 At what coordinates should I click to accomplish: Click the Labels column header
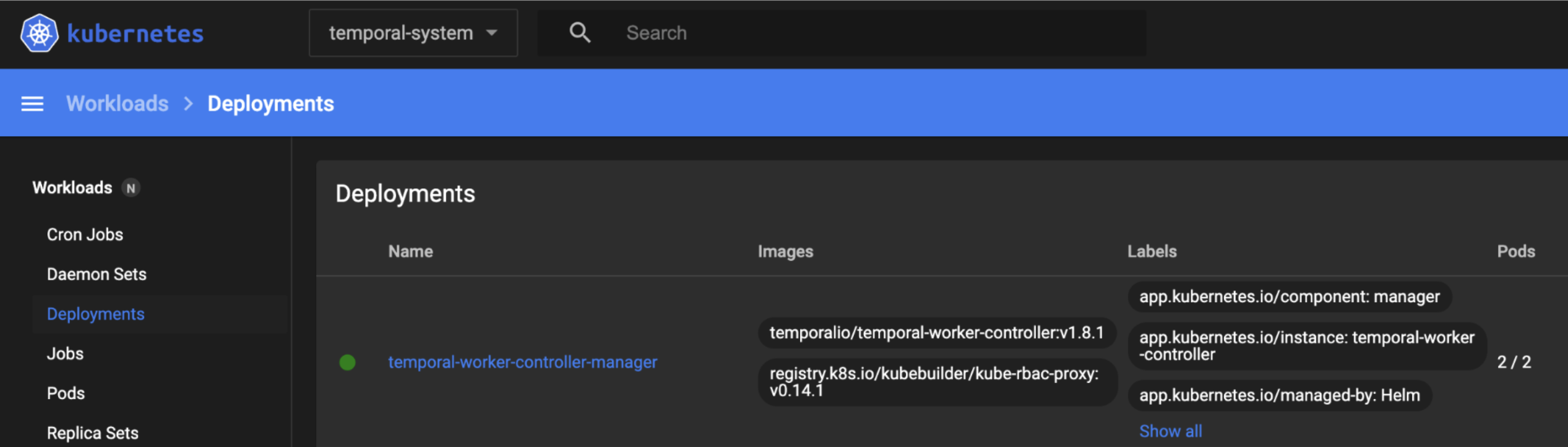point(1152,252)
